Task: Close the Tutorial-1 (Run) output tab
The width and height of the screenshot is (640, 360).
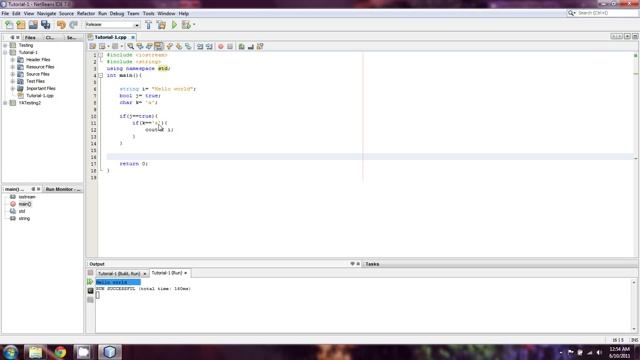Action: coord(186,273)
